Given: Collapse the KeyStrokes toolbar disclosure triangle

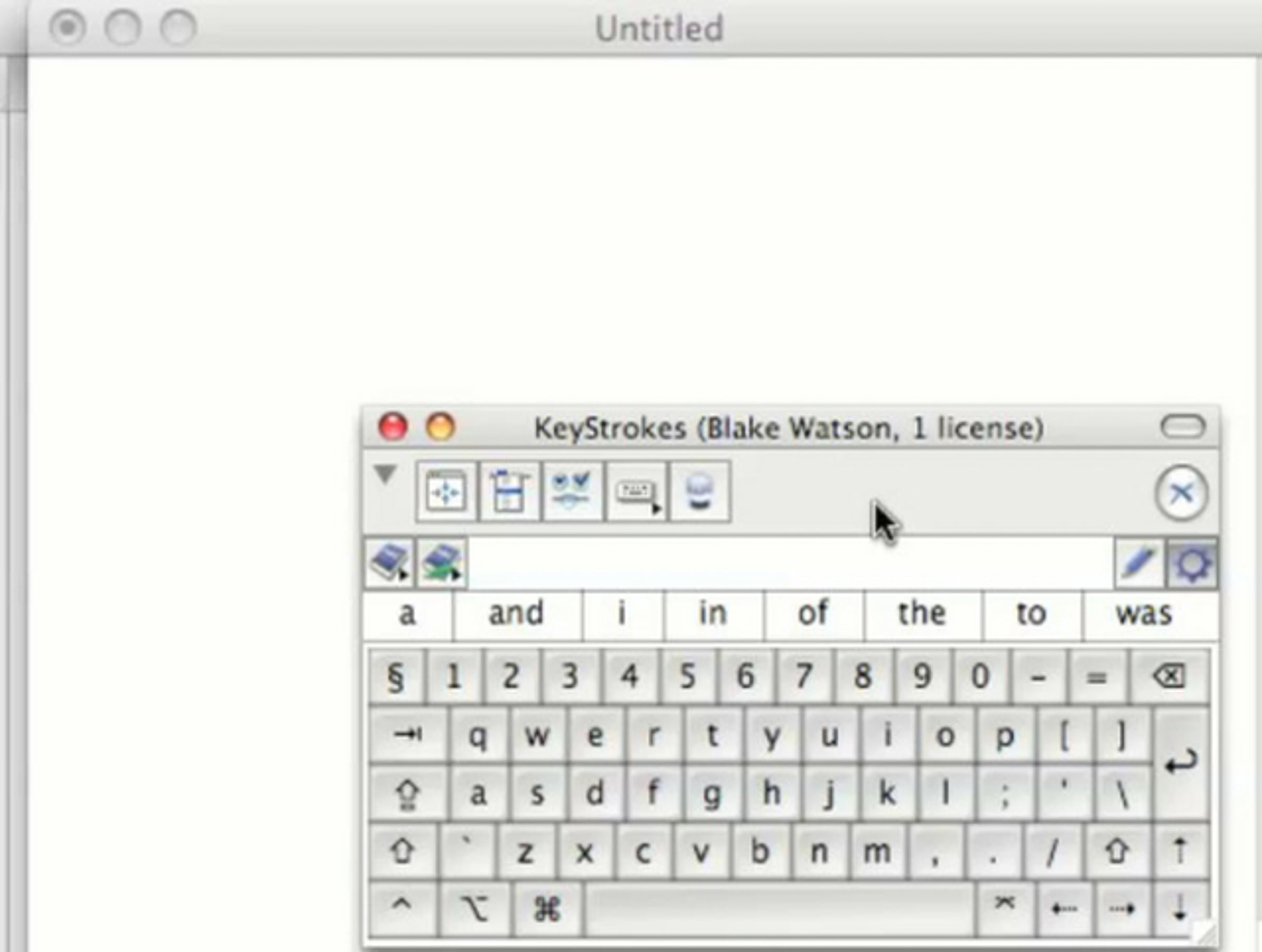Looking at the screenshot, I should click(385, 474).
